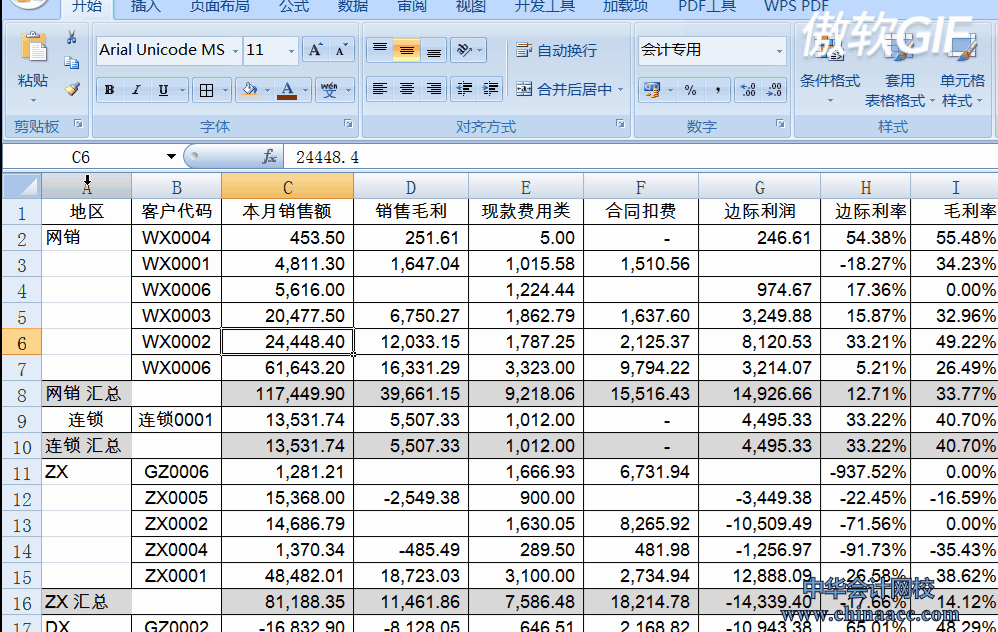Toggle underline with the U icon
The width and height of the screenshot is (998, 632).
click(162, 90)
